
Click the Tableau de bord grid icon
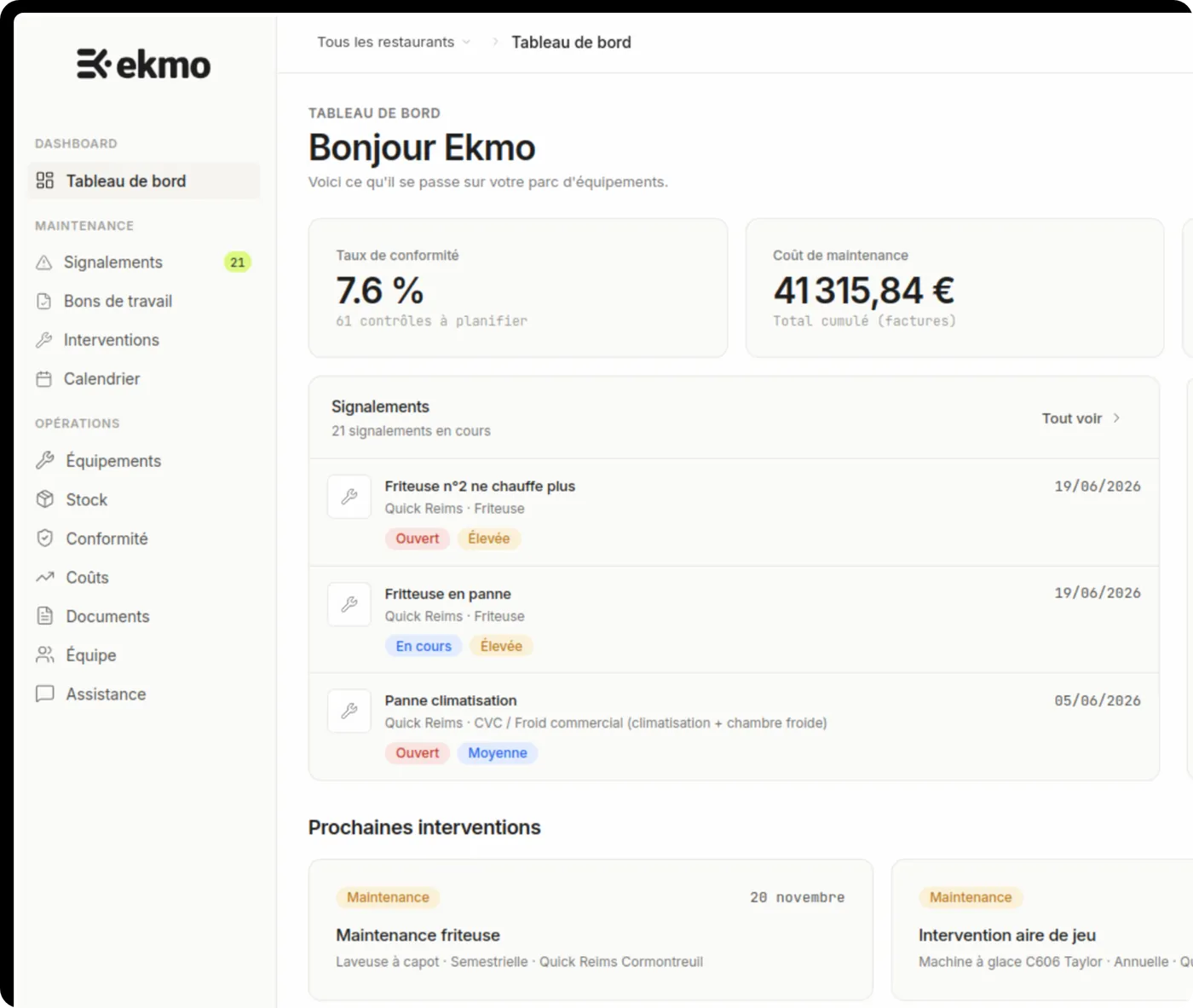point(45,181)
